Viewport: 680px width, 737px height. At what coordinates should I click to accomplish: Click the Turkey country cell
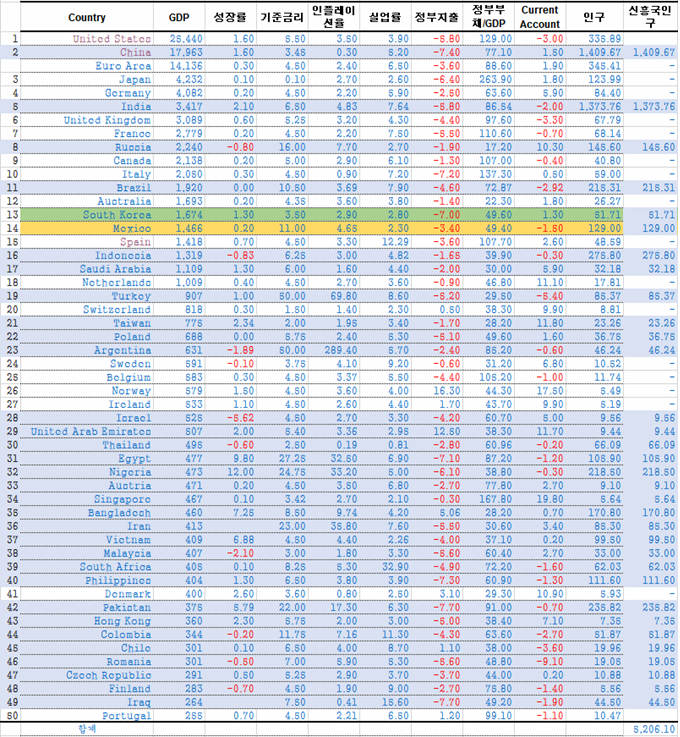(x=86, y=296)
